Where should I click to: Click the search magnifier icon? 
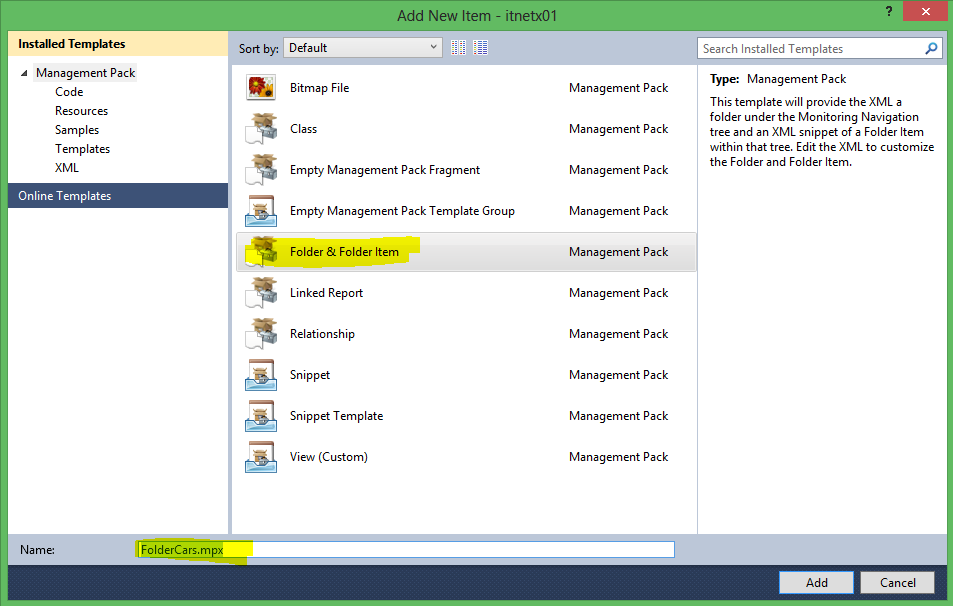[x=931, y=48]
